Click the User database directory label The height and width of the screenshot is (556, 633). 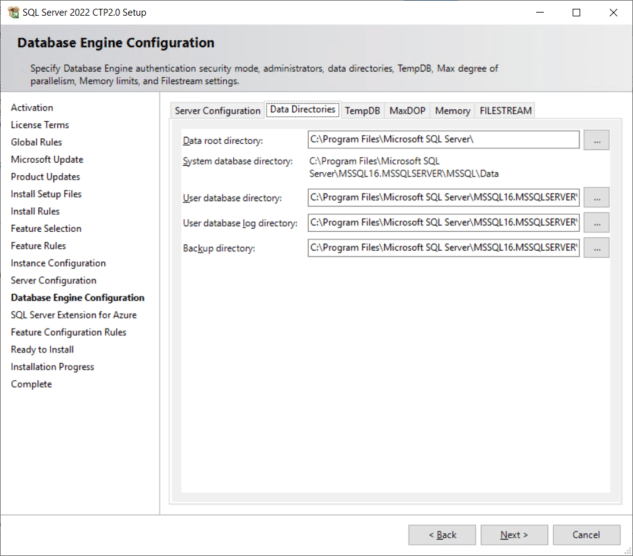[x=232, y=198]
